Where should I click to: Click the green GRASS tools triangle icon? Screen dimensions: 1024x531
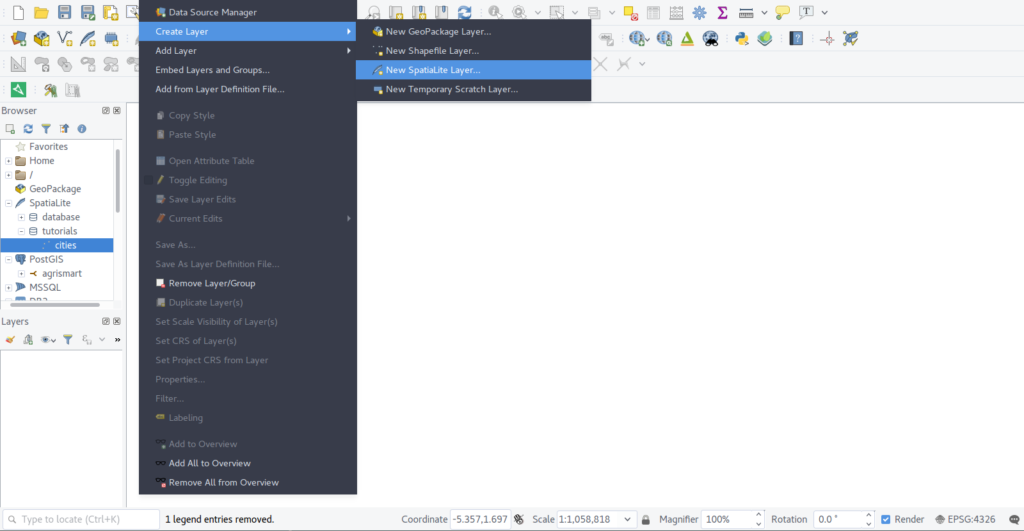[x=687, y=39]
